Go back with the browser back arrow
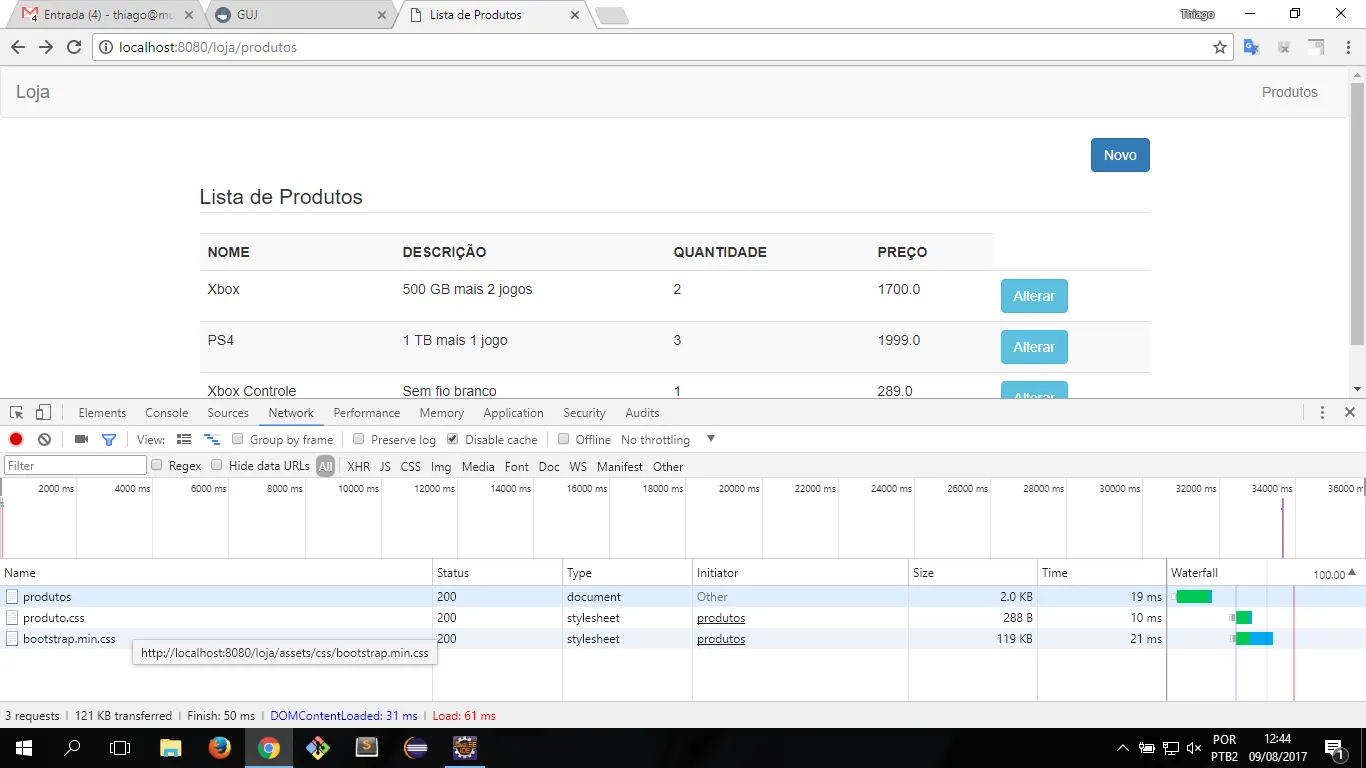The image size is (1366, 768). click(17, 47)
